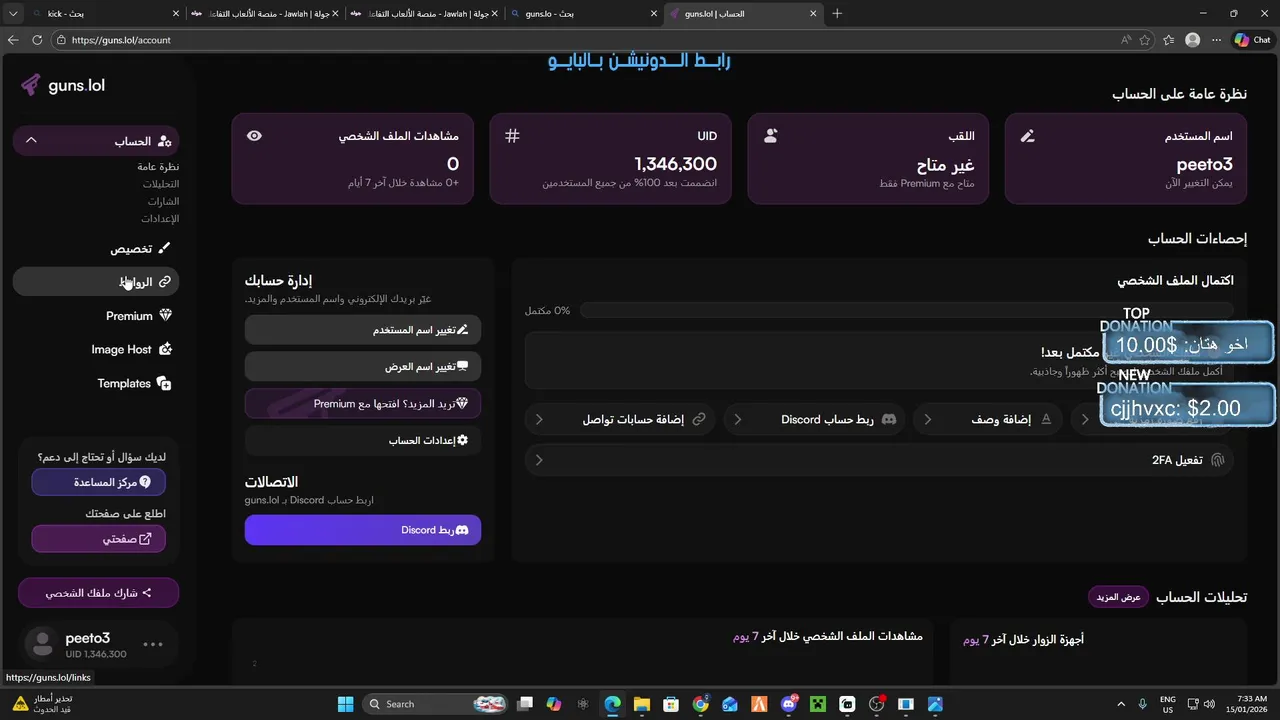Click the gear icon in account settings button
This screenshot has width=1280, height=720.
click(462, 440)
